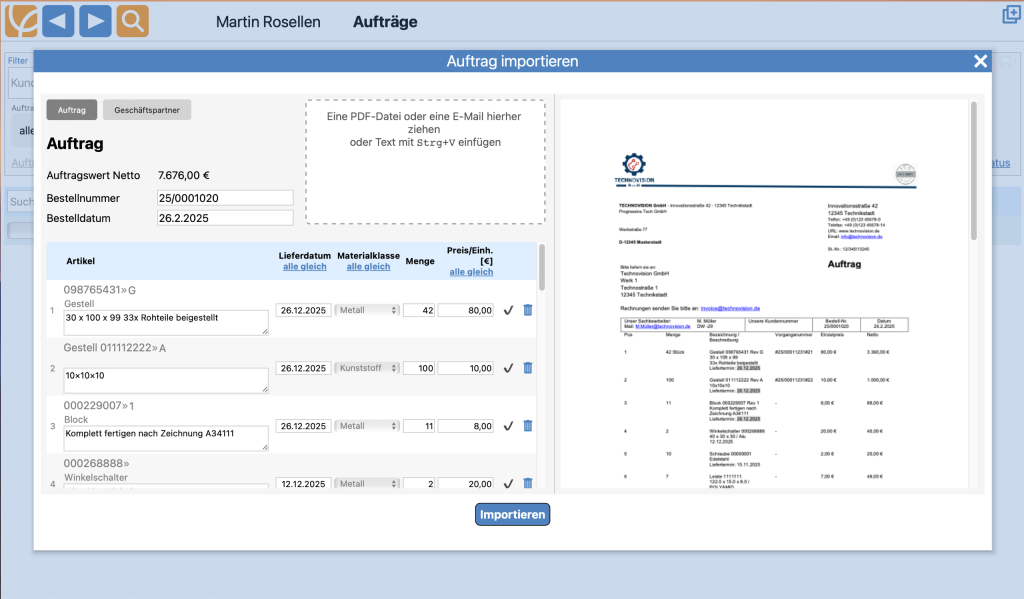Click the Bestelldatum field 26.2.2025
1024x599 pixels.
(225, 218)
